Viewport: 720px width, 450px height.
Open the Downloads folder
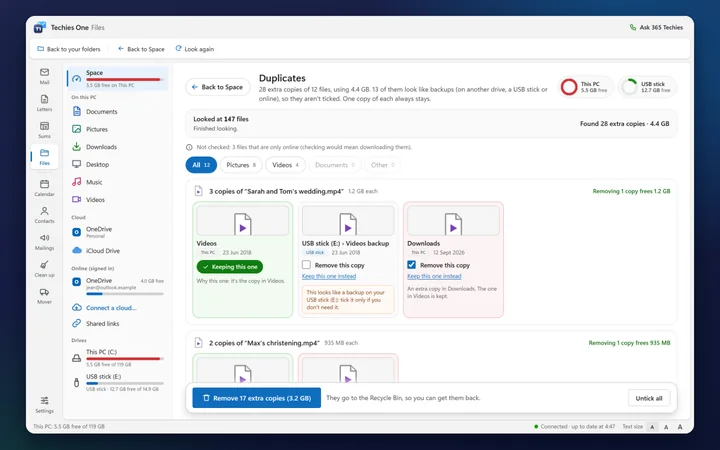118,147
